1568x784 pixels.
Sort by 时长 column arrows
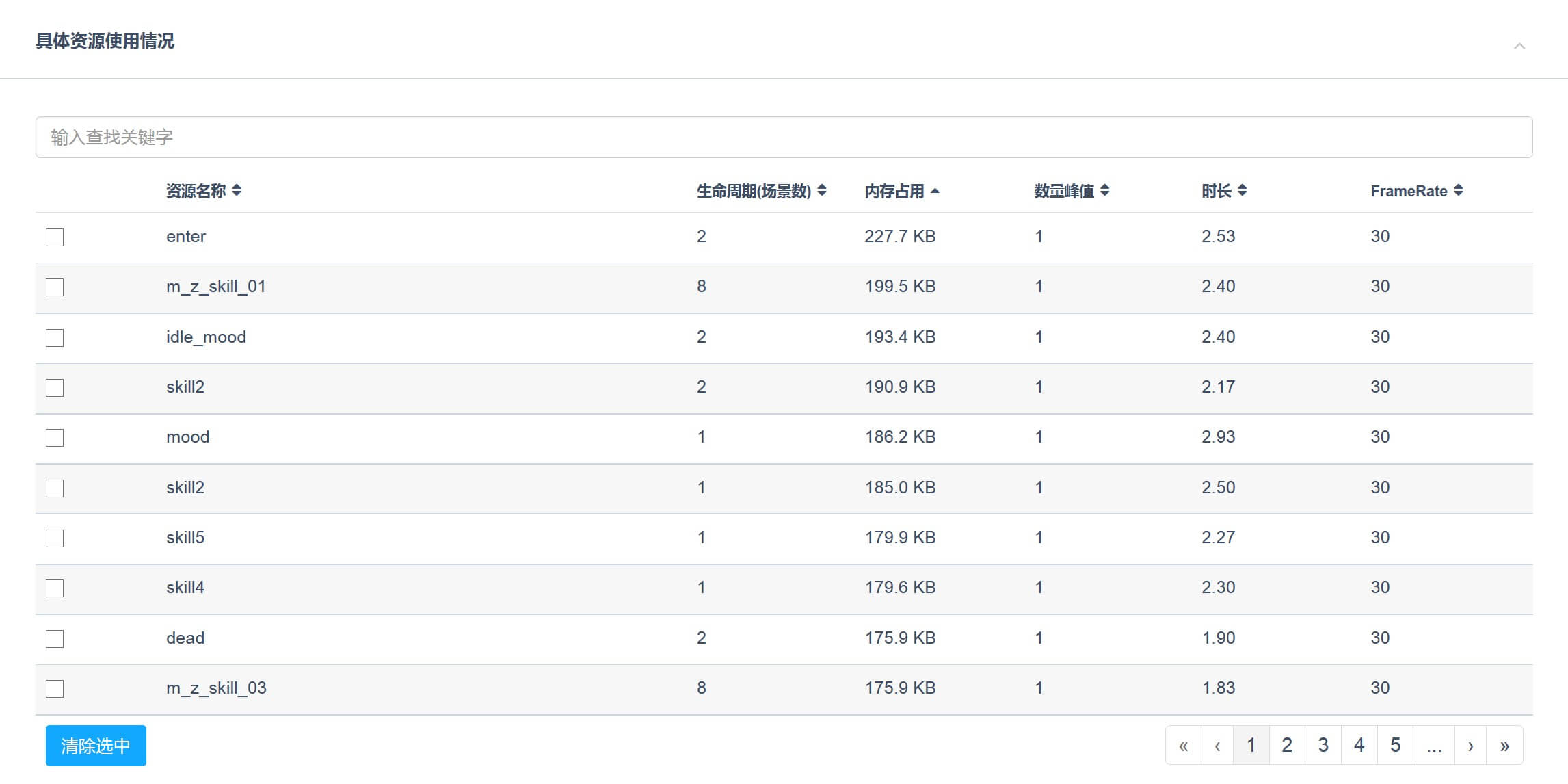pyautogui.click(x=1243, y=190)
